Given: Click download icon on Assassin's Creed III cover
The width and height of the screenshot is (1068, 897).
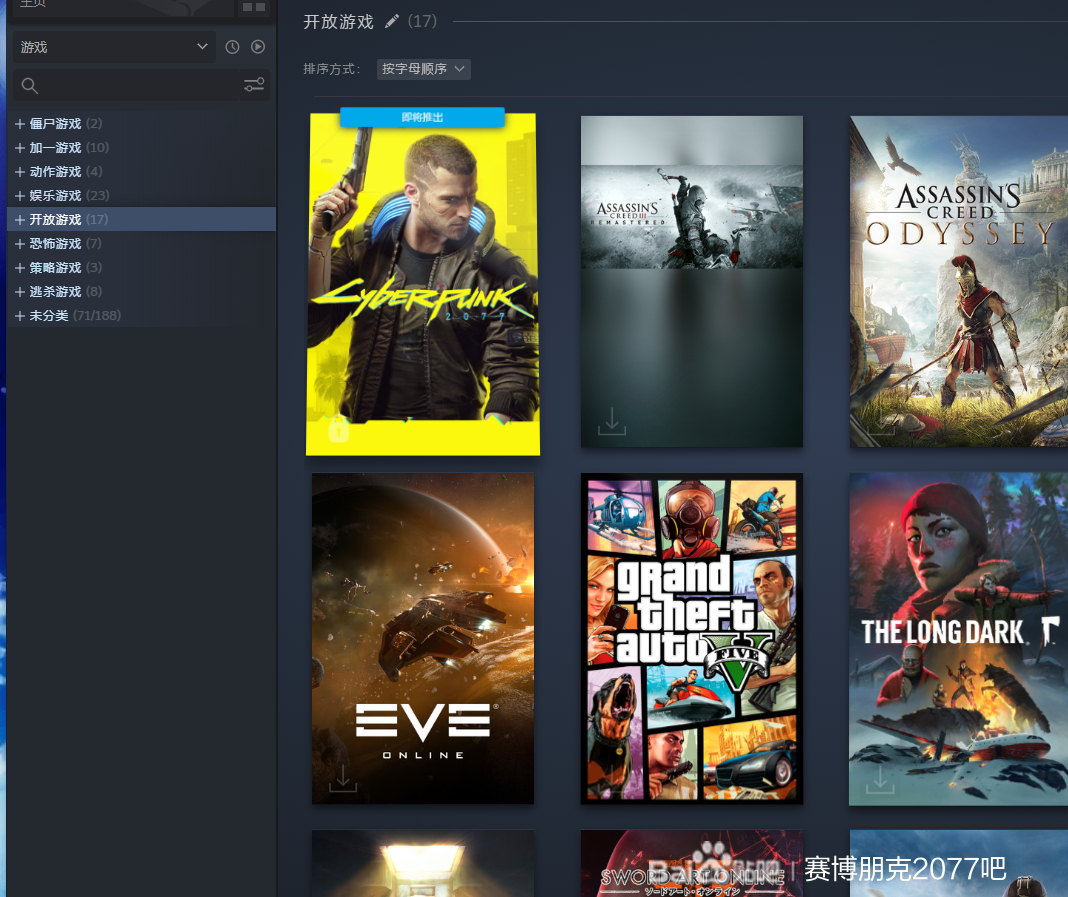Looking at the screenshot, I should coord(612,422).
